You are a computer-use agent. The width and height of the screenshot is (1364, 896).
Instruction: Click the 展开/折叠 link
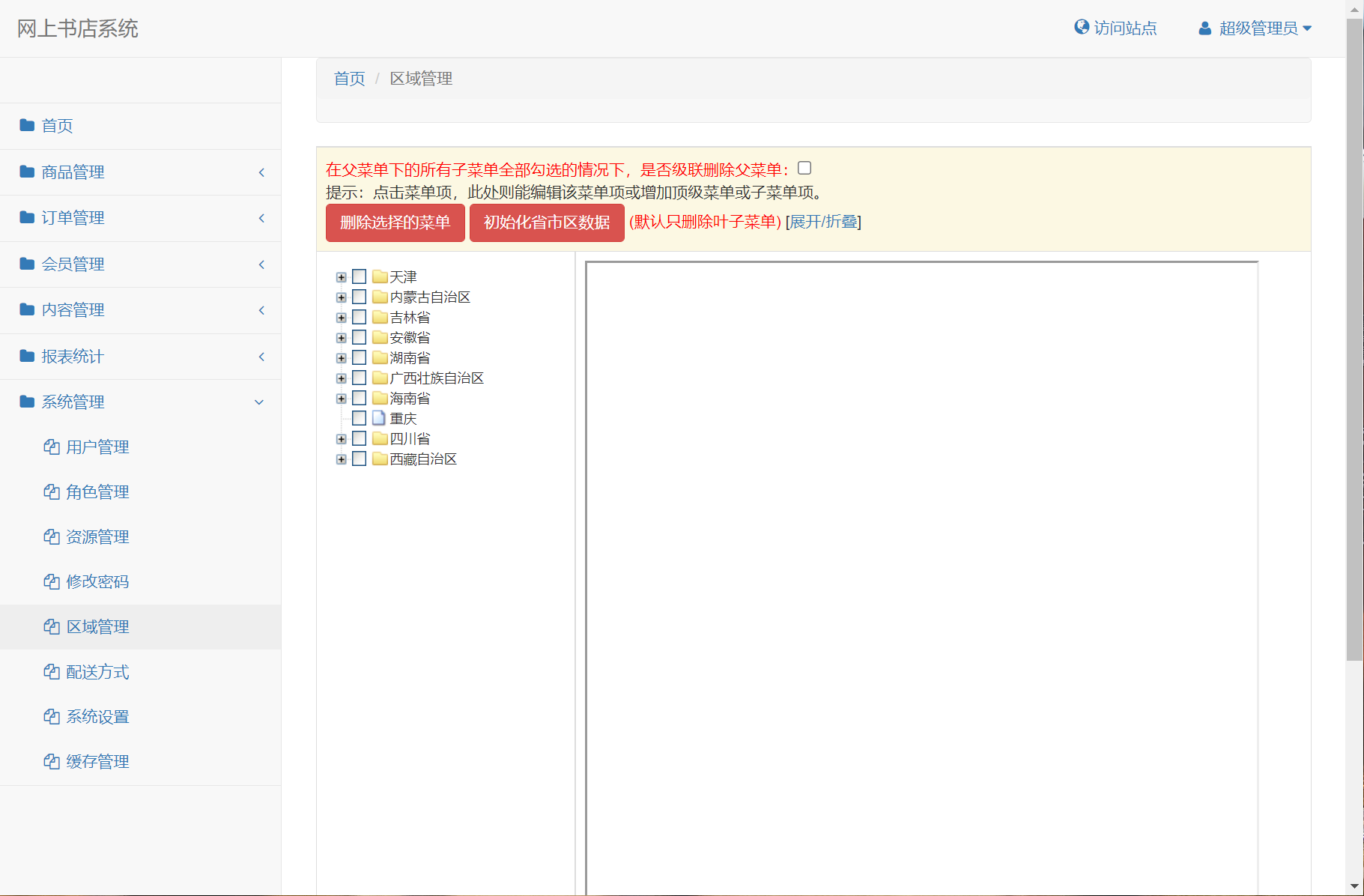[823, 222]
